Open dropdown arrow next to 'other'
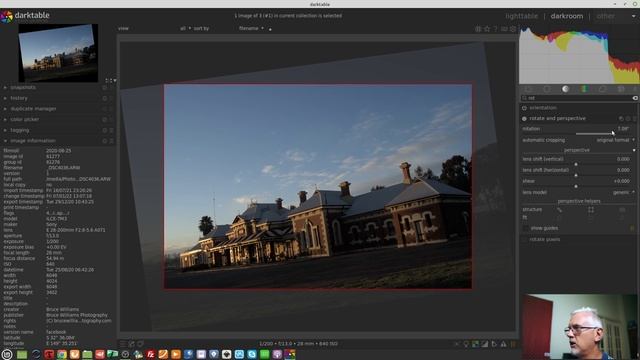The width and height of the screenshot is (640, 360). pyautogui.click(x=633, y=16)
